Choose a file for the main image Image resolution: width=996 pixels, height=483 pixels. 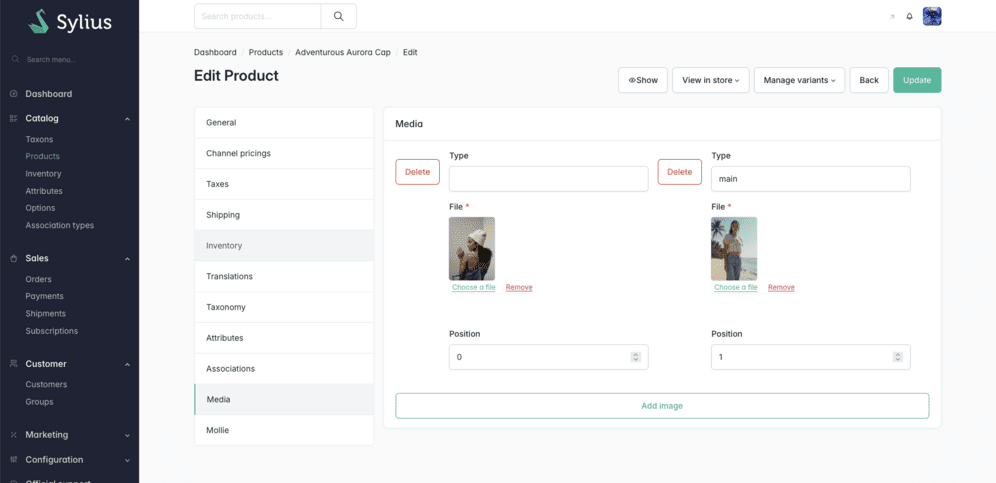coord(736,287)
